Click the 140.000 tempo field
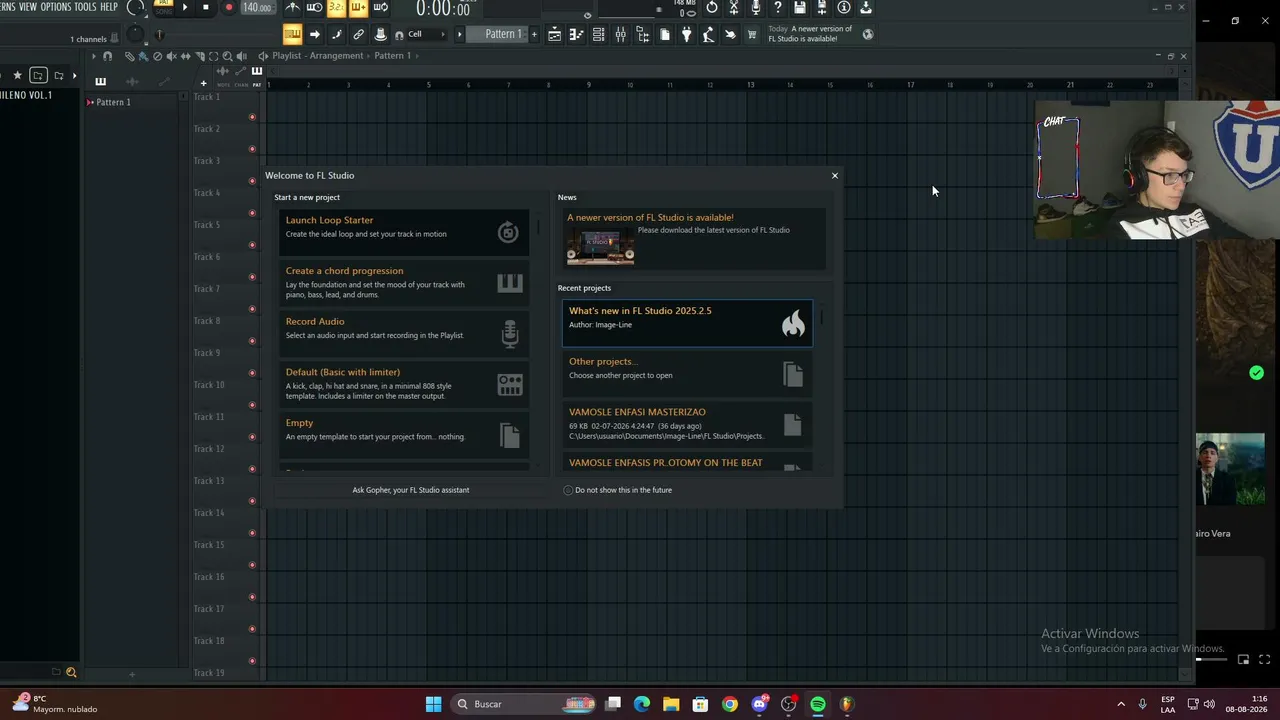1280x720 pixels. click(x=257, y=7)
